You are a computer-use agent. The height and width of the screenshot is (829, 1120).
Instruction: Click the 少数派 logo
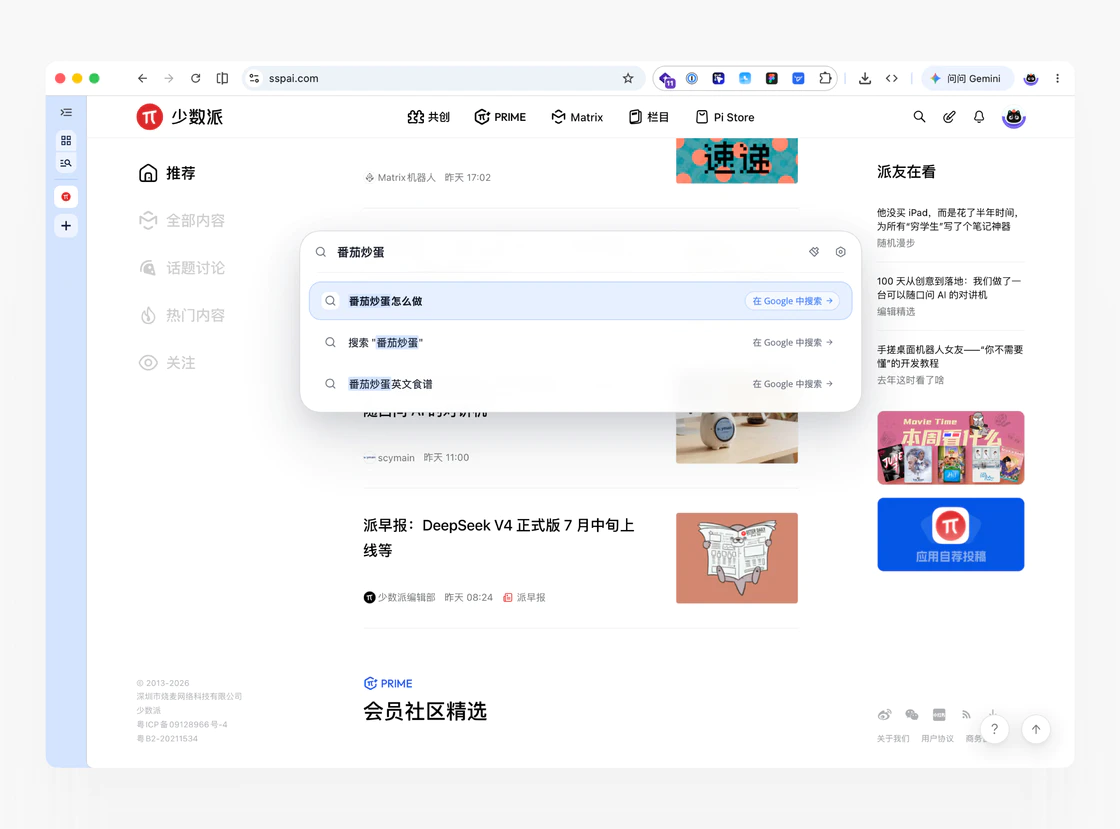179,117
